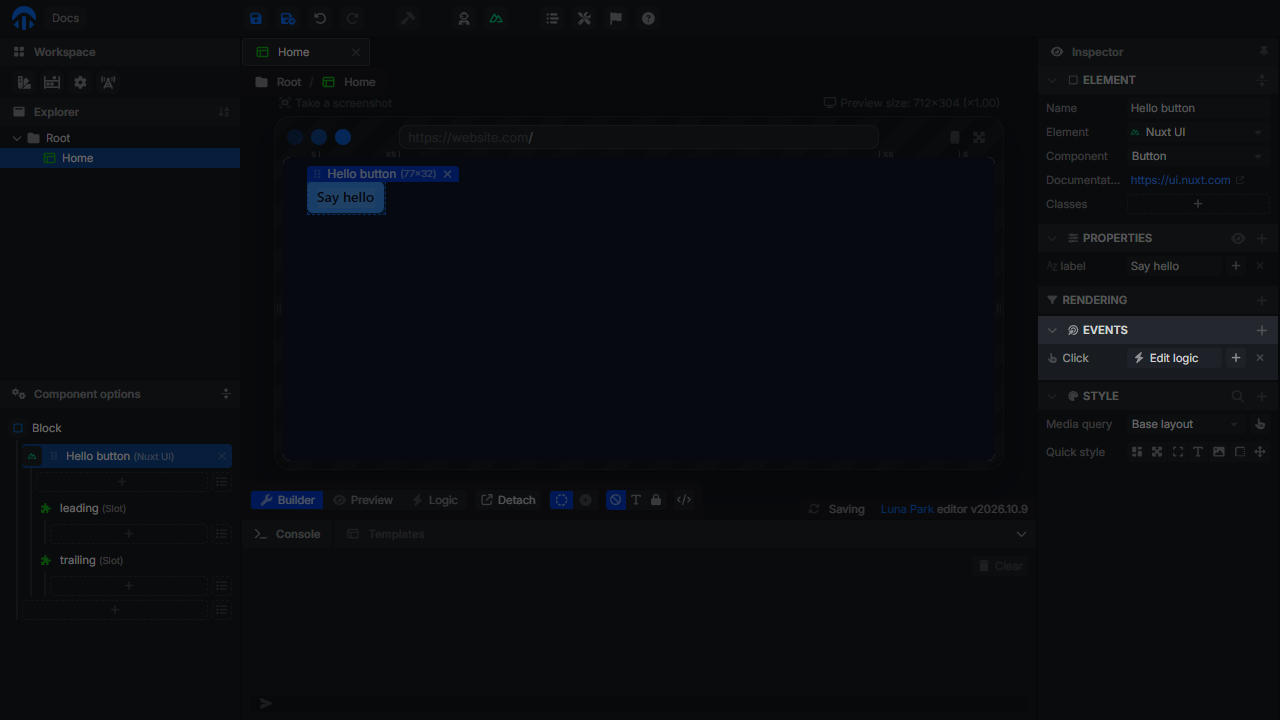
Task: Click the Luna Park logo icon
Action: pyautogui.click(x=23, y=18)
